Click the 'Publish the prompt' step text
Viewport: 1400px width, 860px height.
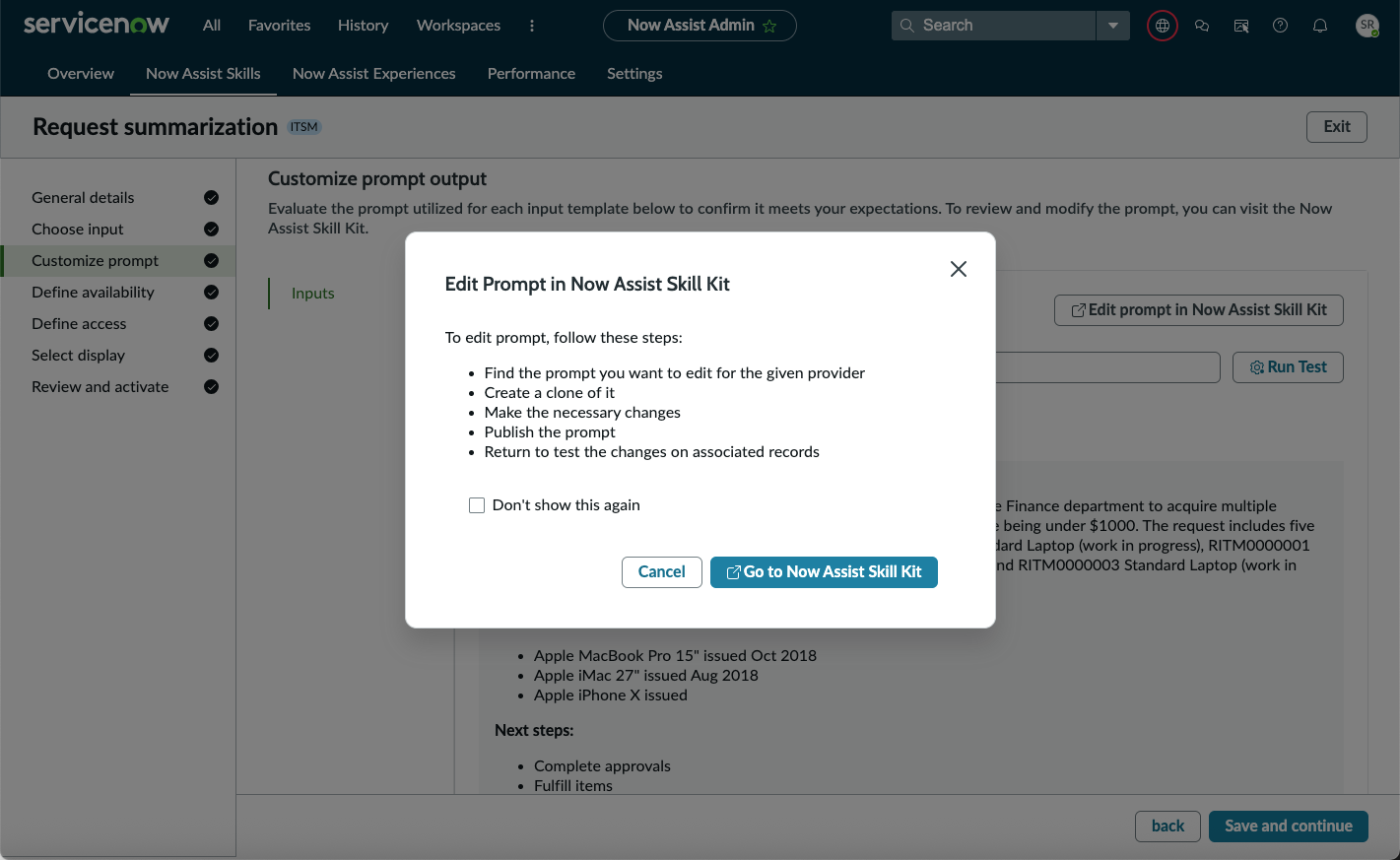(x=550, y=432)
